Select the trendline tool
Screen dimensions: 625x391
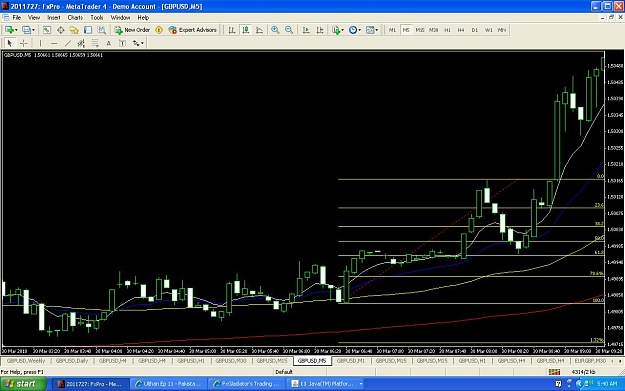(68, 43)
